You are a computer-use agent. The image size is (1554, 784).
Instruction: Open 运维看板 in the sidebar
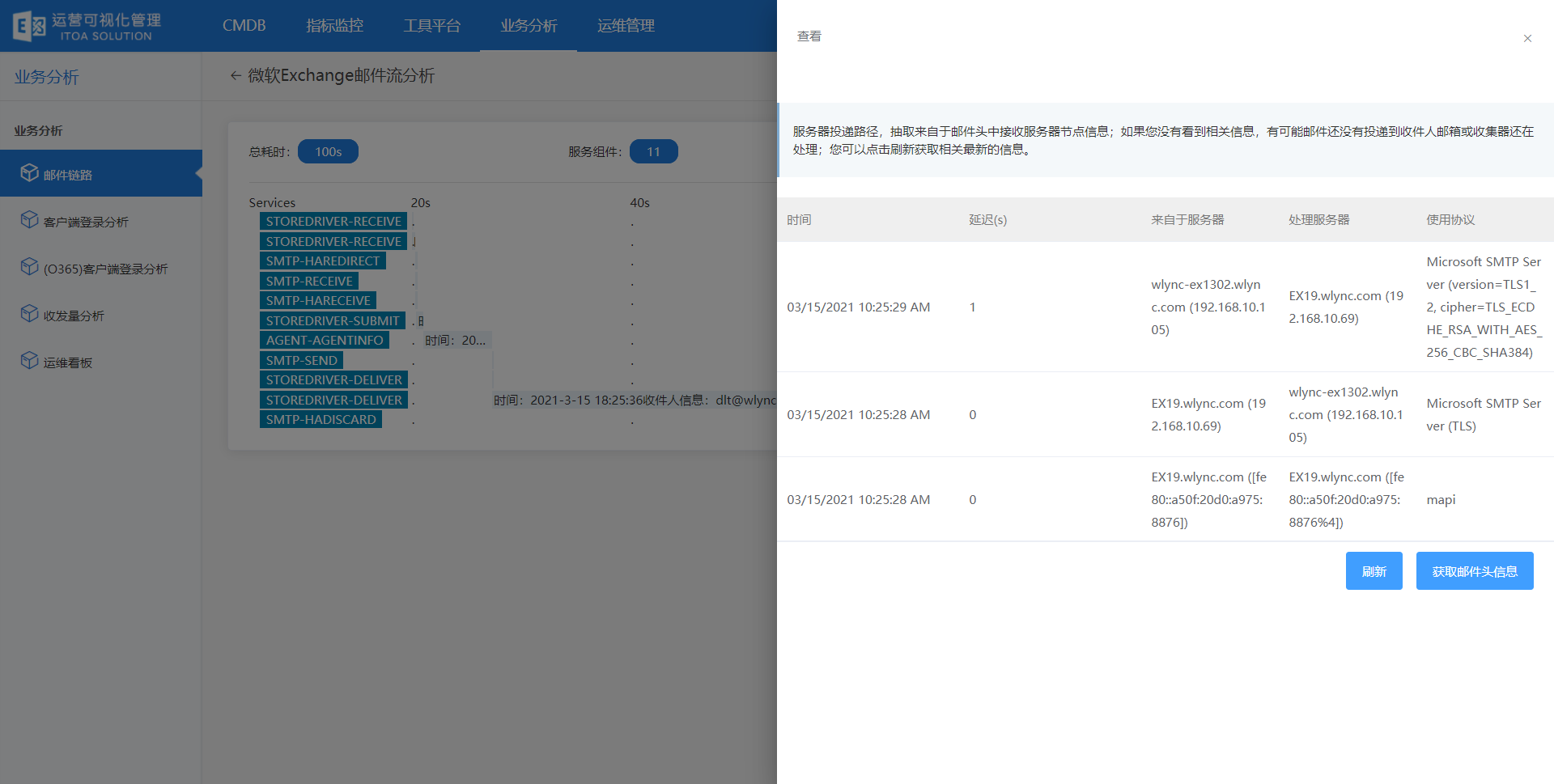(101, 362)
